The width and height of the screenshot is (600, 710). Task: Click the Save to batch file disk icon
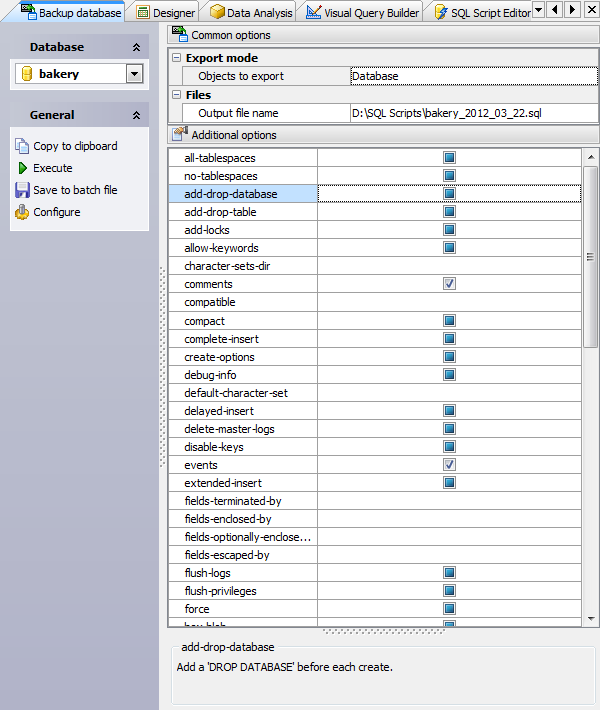(x=23, y=190)
